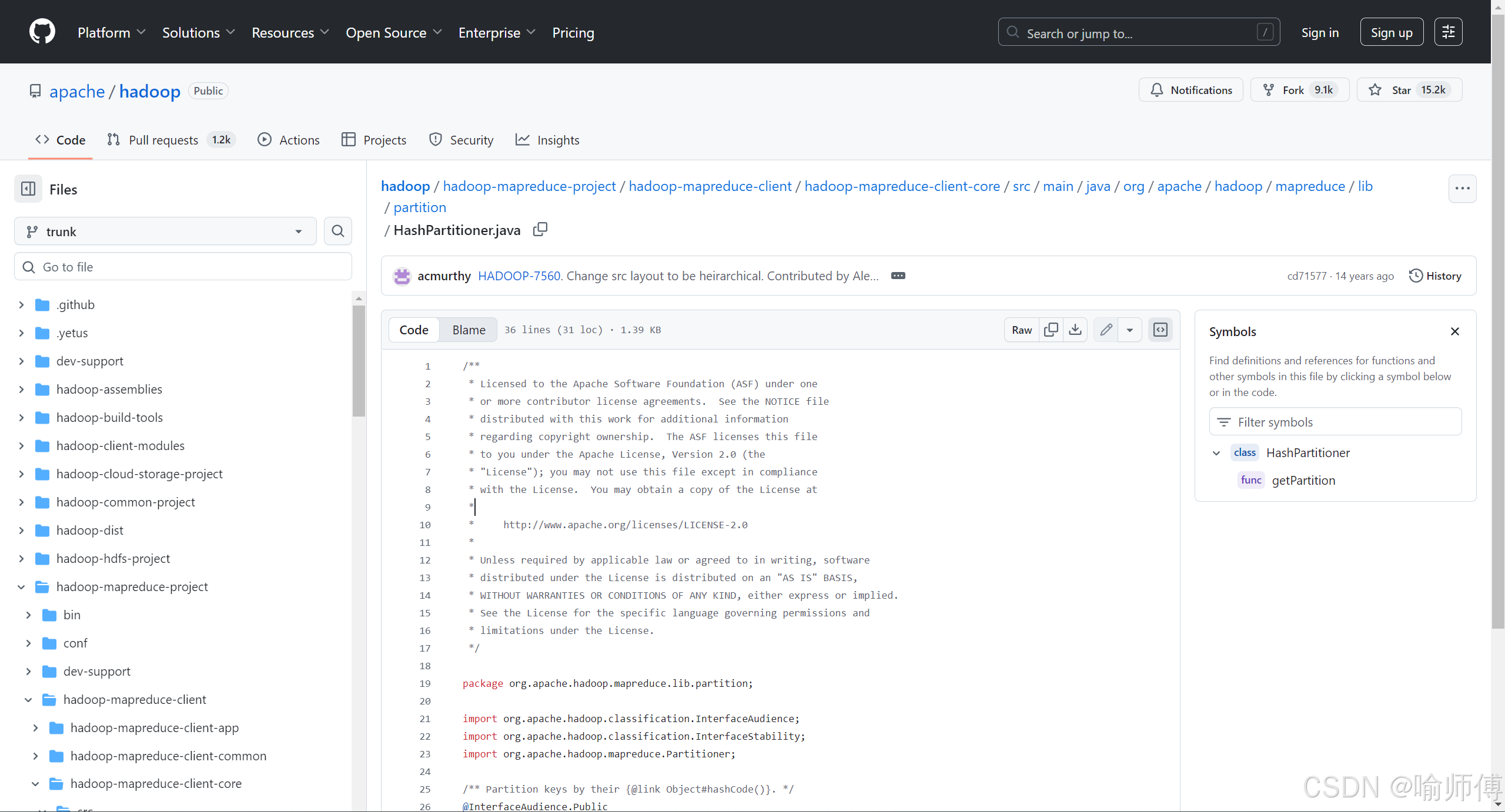
Task: Expand the conf folder chevron
Action: tap(28, 643)
